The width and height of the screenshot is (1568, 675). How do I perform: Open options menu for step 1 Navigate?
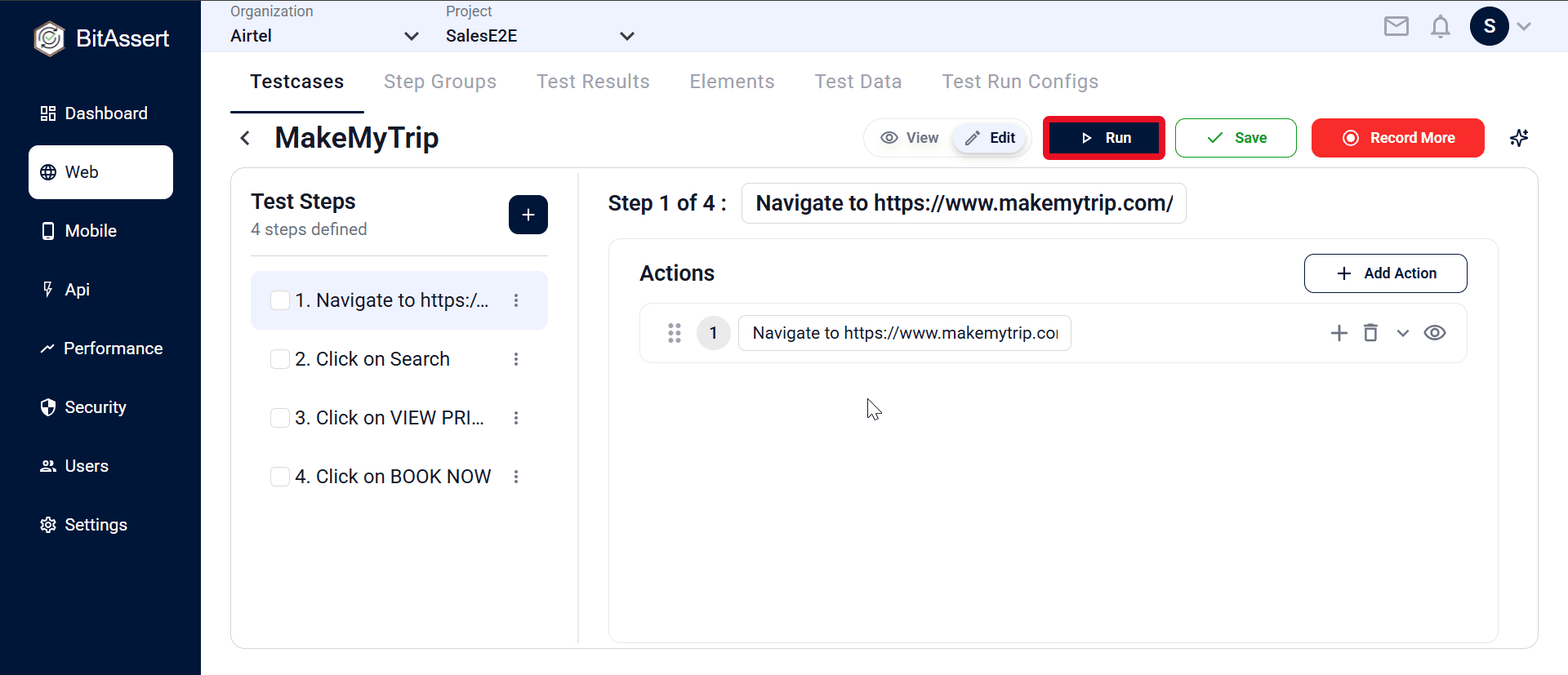click(516, 300)
